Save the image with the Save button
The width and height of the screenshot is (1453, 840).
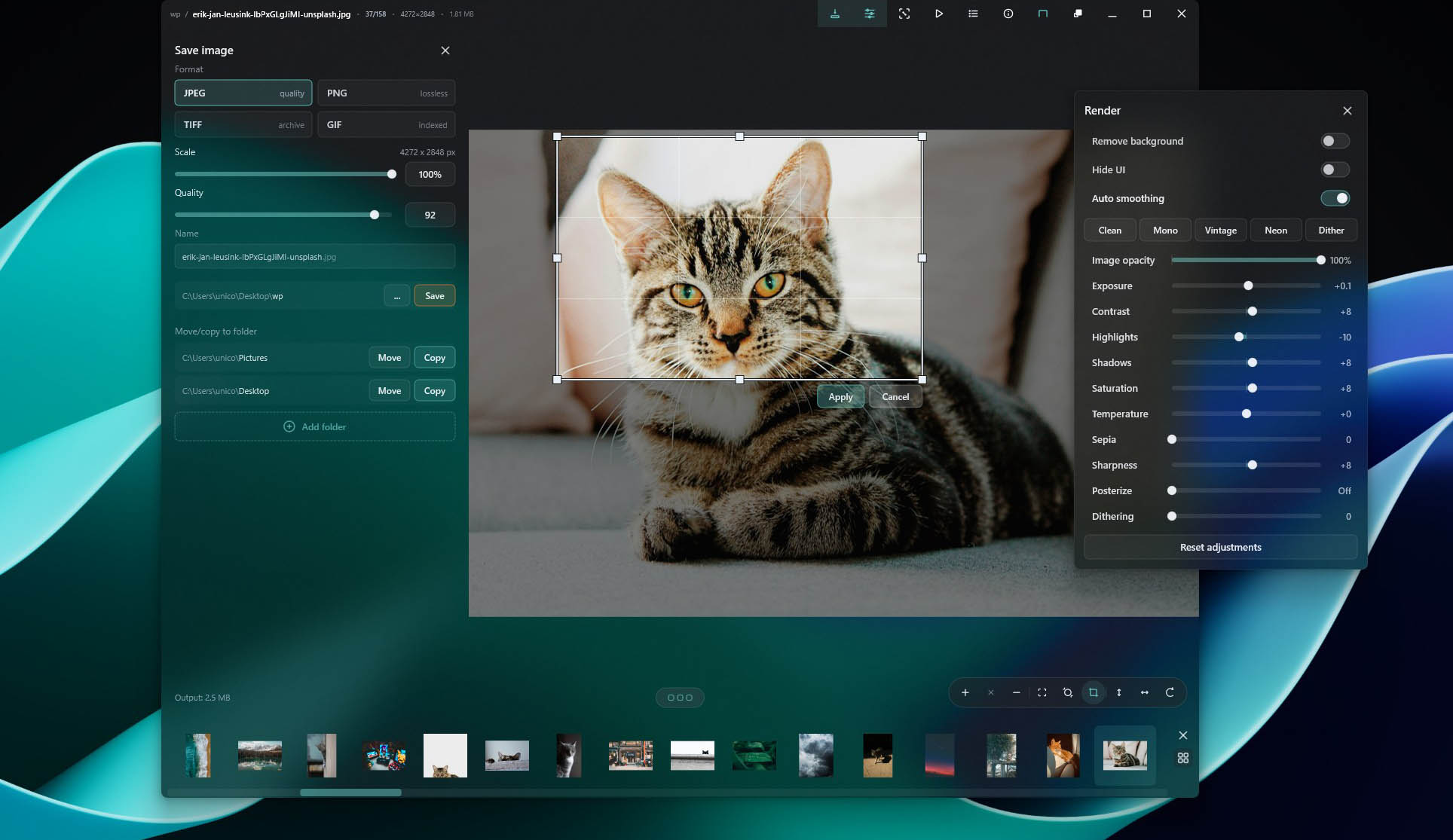(x=435, y=295)
